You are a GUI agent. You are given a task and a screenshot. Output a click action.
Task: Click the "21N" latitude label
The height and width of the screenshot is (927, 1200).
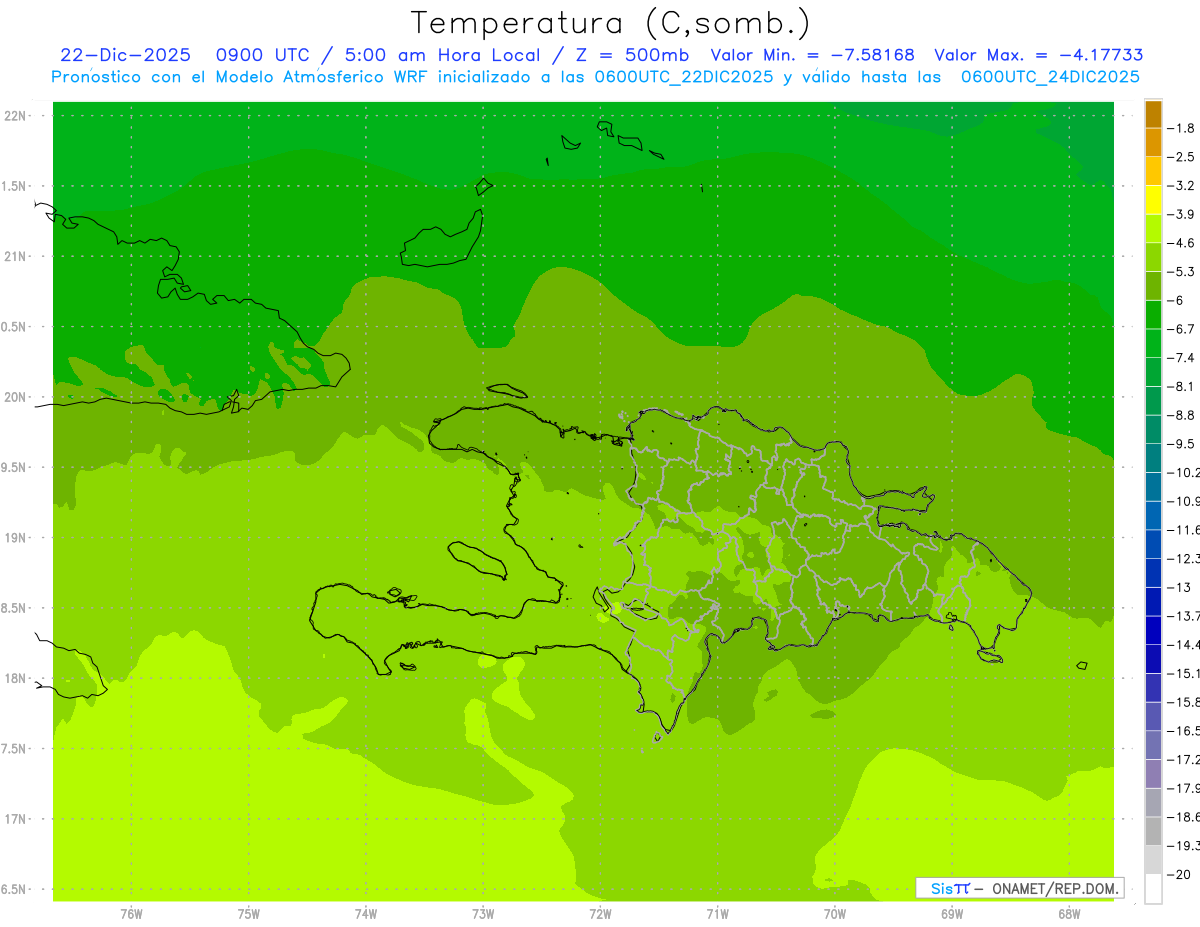coord(16,256)
